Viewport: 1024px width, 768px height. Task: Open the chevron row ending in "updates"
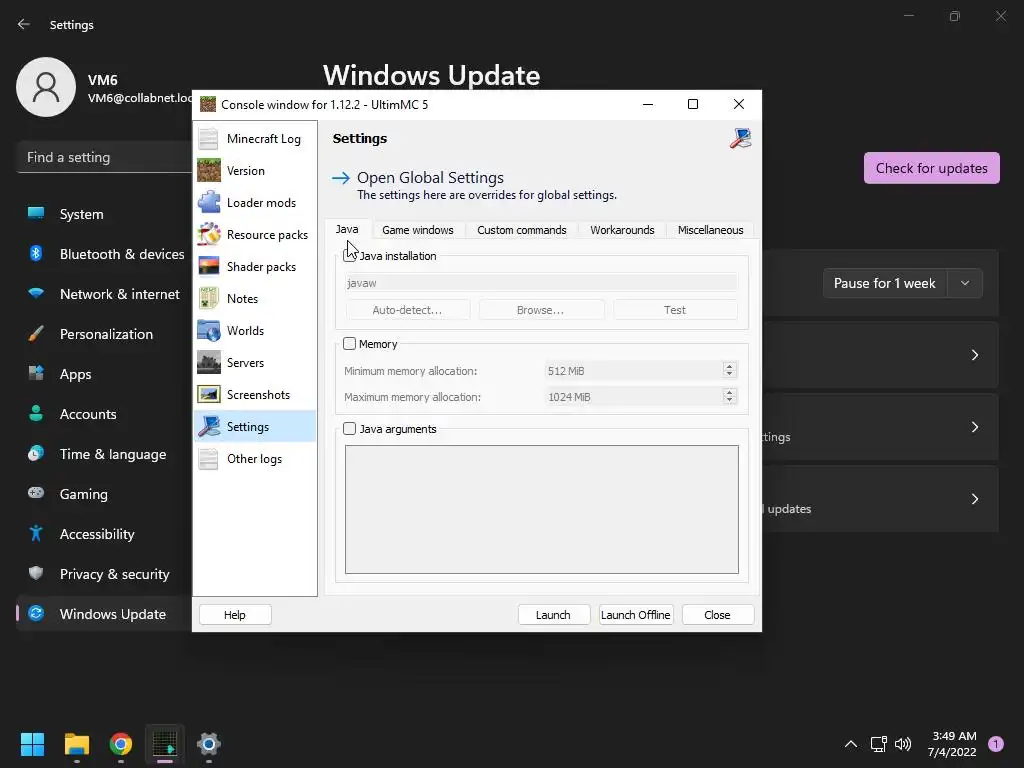(x=975, y=499)
